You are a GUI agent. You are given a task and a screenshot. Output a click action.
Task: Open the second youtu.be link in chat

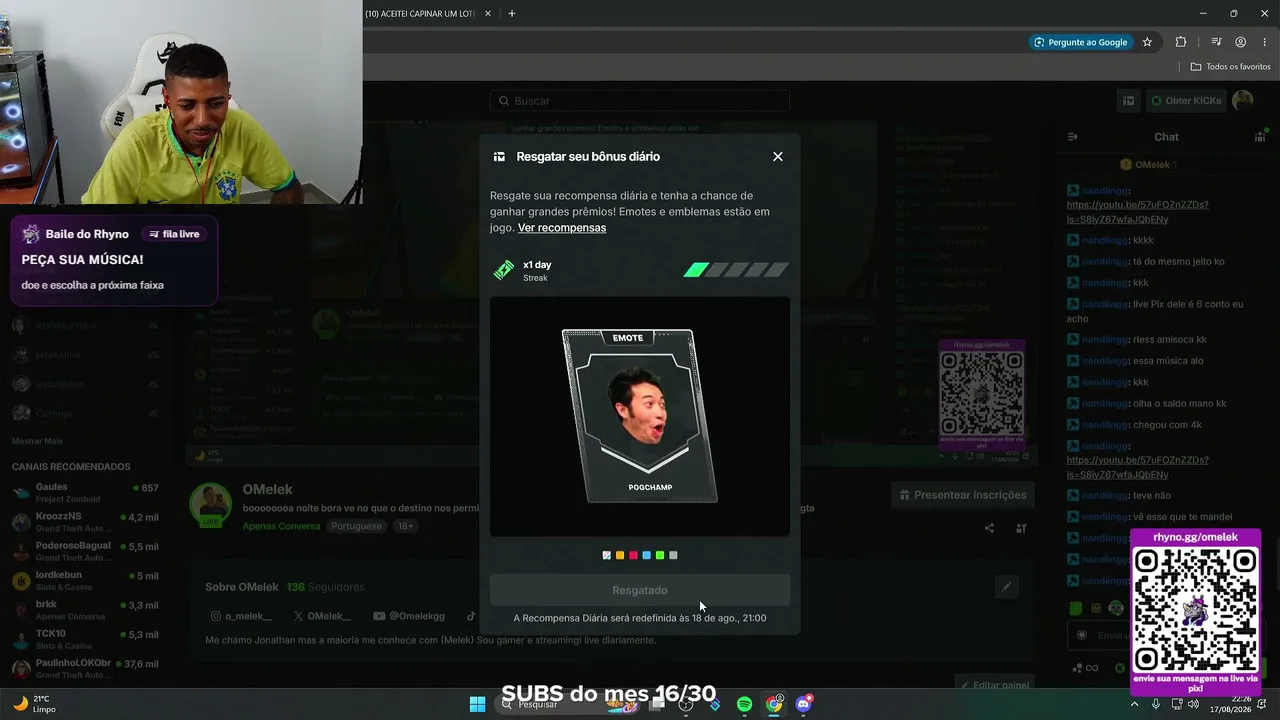[1137, 467]
